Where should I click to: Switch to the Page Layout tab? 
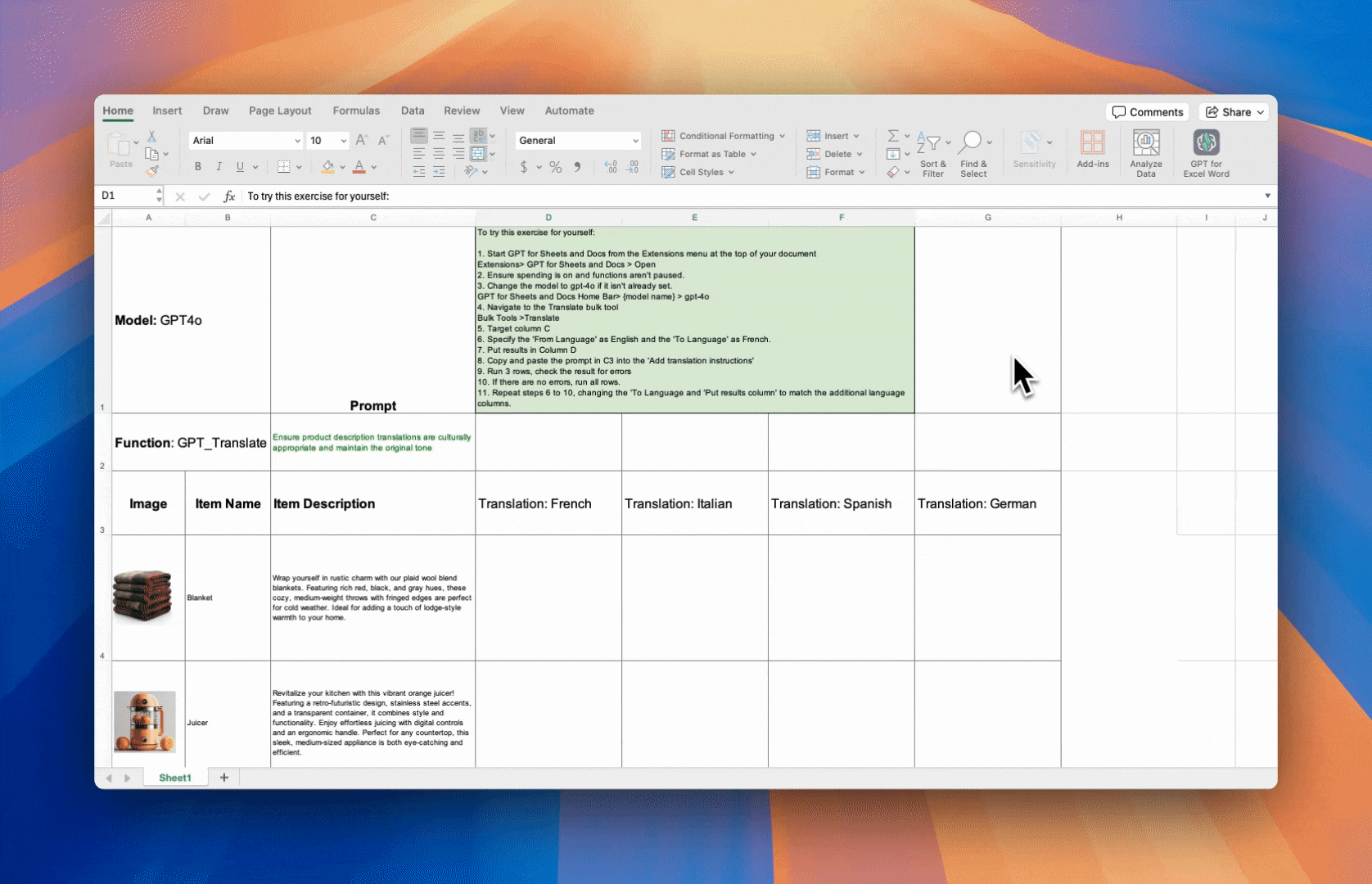coord(280,110)
